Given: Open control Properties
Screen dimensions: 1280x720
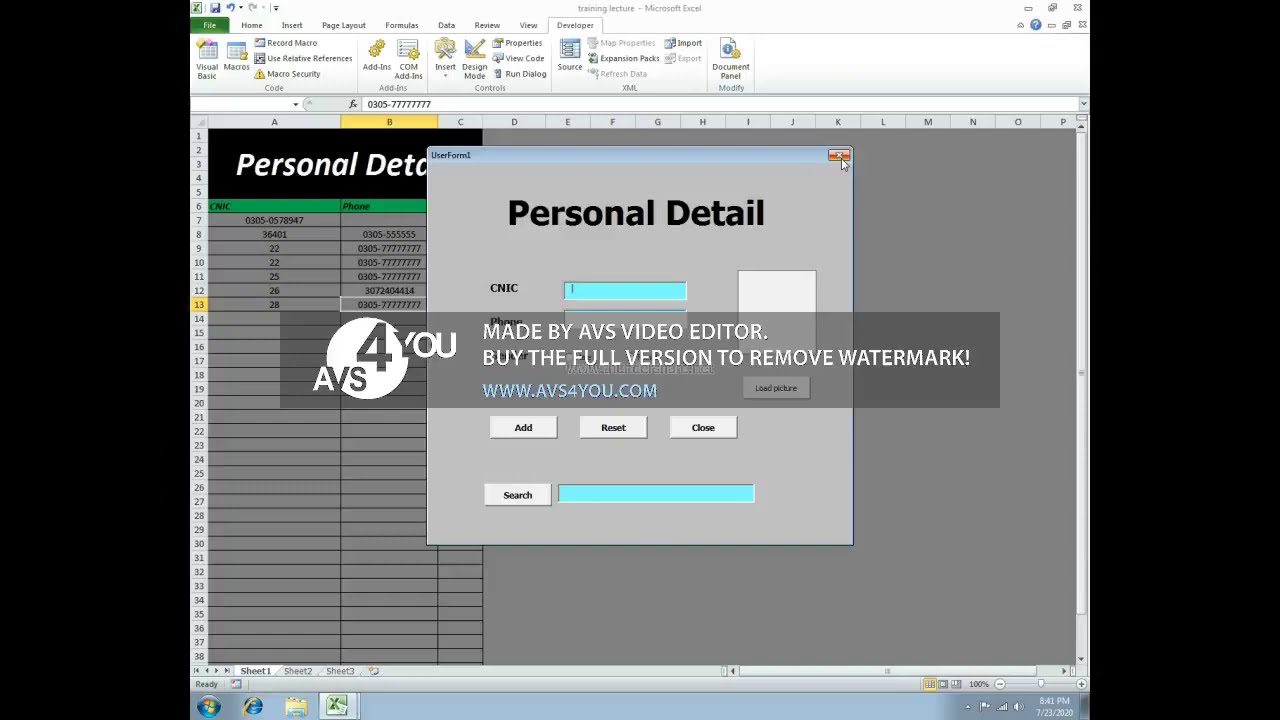Looking at the screenshot, I should pyautogui.click(x=517, y=43).
